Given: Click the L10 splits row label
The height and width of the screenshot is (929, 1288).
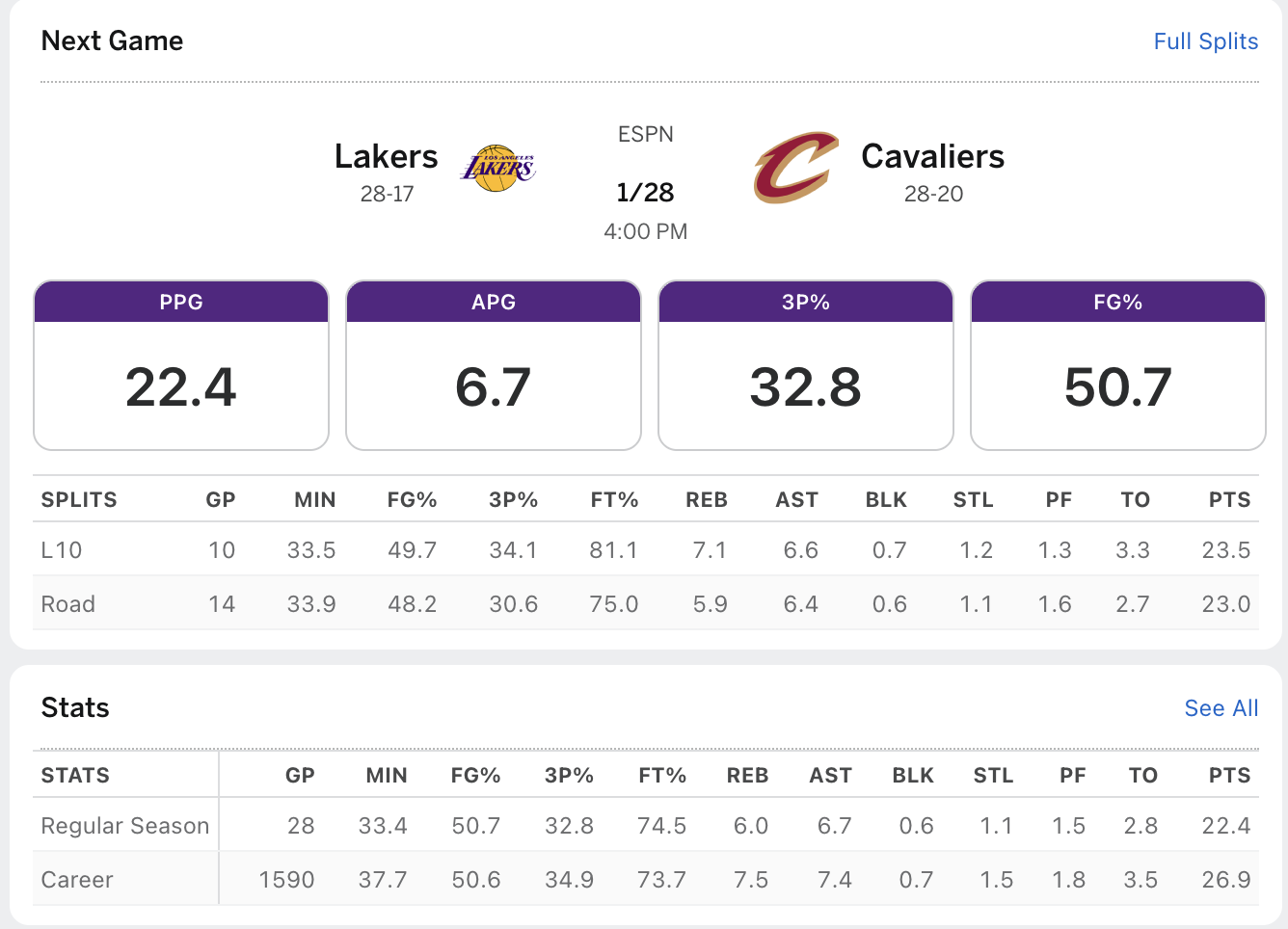Looking at the screenshot, I should [x=62, y=550].
